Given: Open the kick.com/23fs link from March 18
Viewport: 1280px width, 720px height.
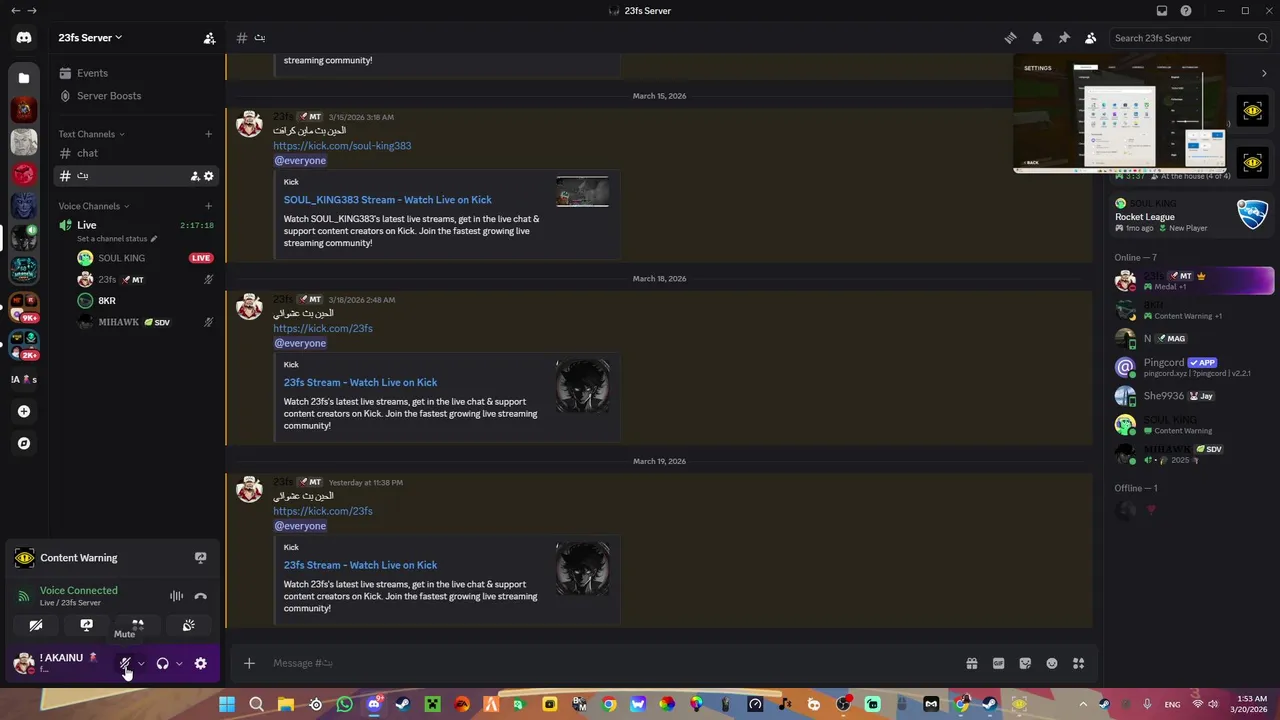Looking at the screenshot, I should click(x=323, y=329).
